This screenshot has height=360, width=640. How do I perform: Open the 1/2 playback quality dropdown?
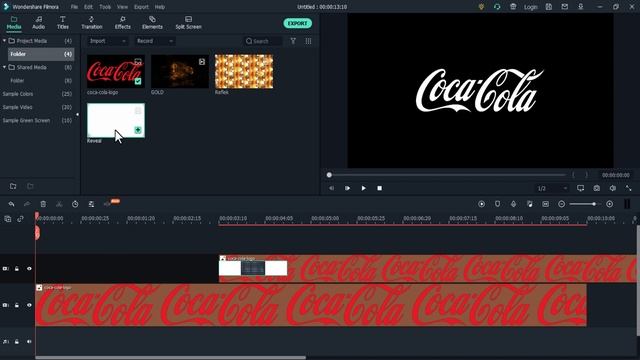552,188
